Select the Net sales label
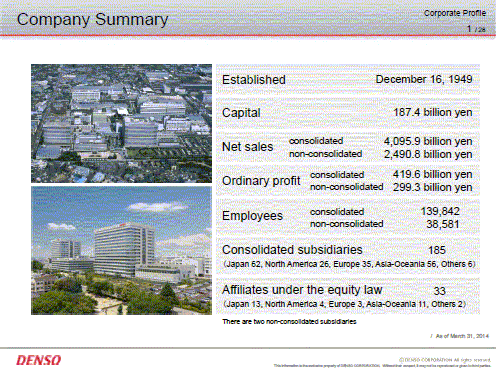This screenshot has height=372, width=497. pos(247,147)
